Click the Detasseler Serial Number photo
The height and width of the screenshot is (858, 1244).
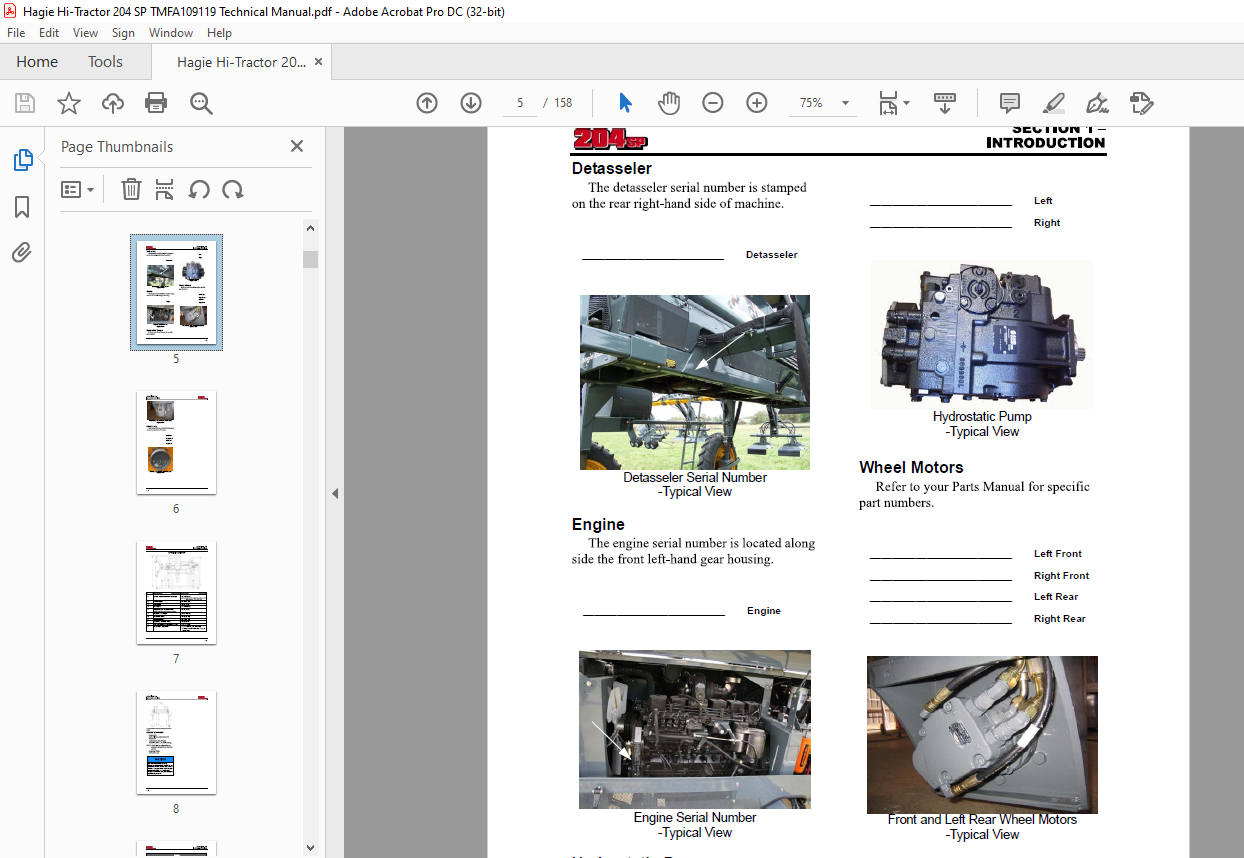695,382
